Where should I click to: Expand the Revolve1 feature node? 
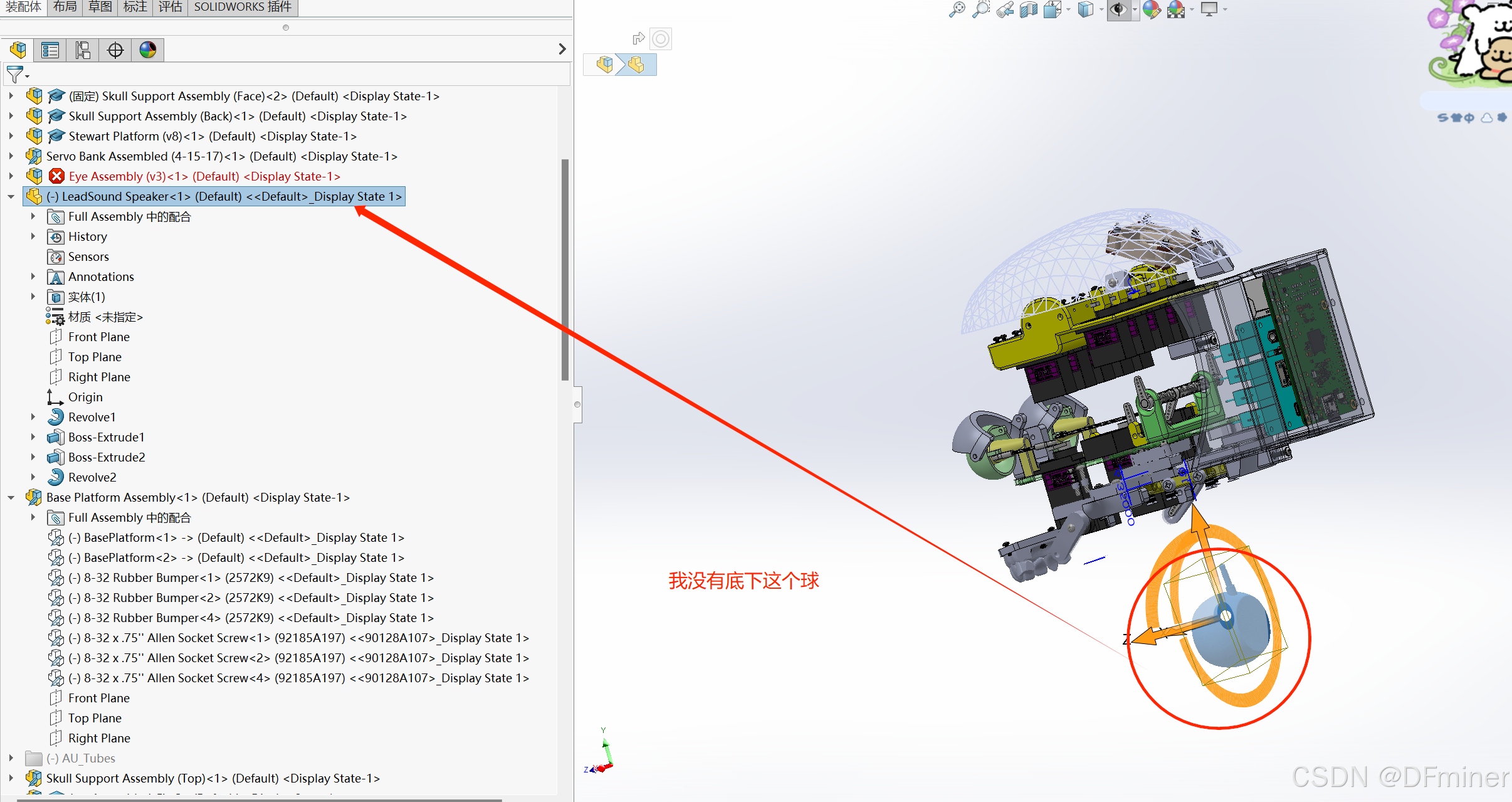33,417
